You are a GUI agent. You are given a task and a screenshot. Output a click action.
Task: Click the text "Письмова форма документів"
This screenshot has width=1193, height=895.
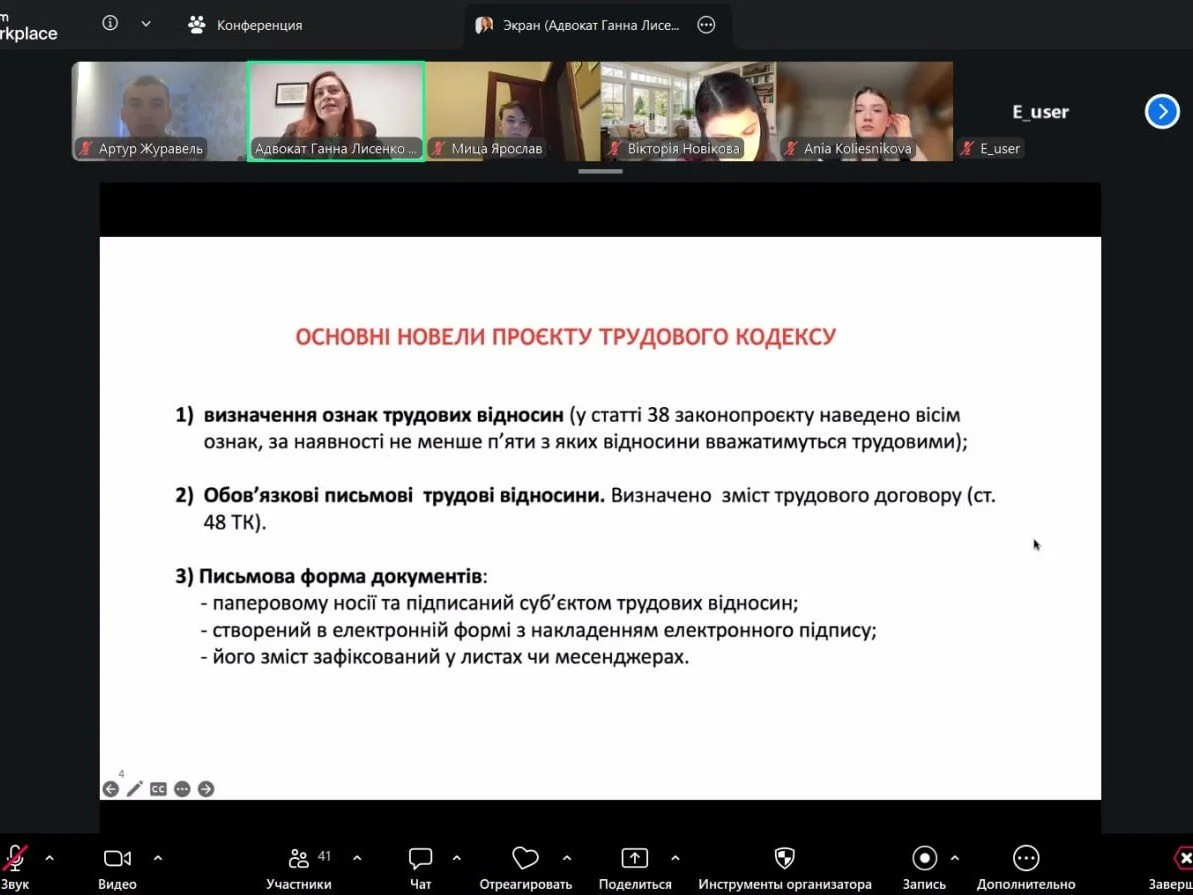pos(340,576)
